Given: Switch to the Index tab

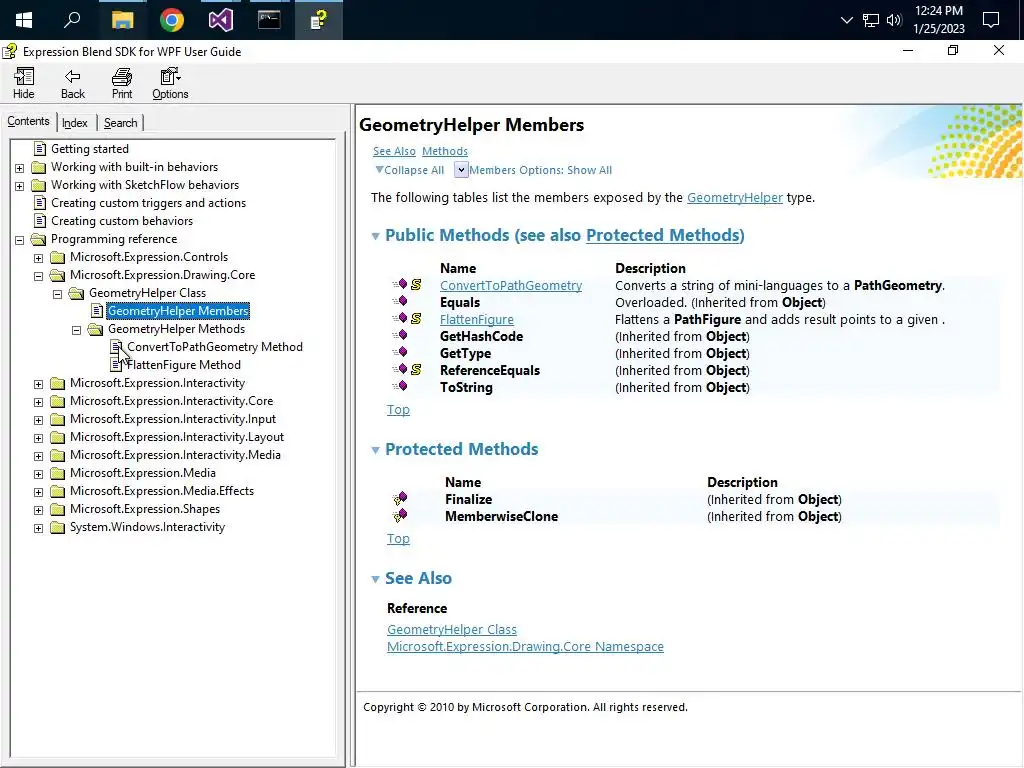Looking at the screenshot, I should tap(74, 123).
